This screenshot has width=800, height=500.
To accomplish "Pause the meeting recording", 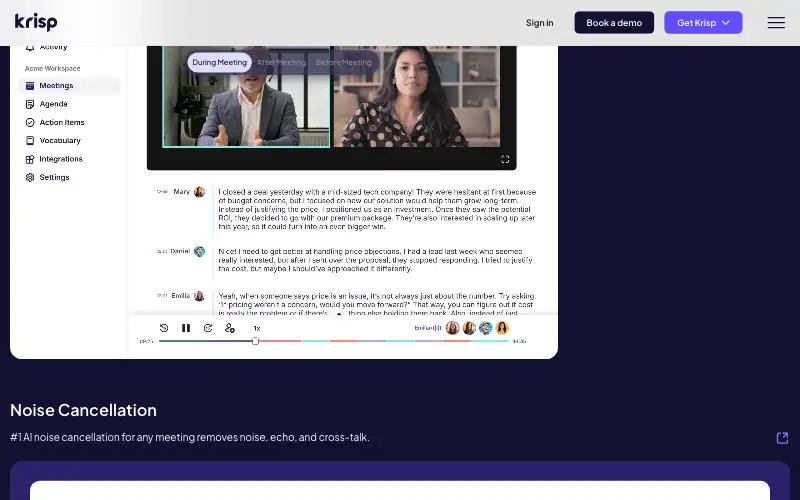I will tap(186, 328).
